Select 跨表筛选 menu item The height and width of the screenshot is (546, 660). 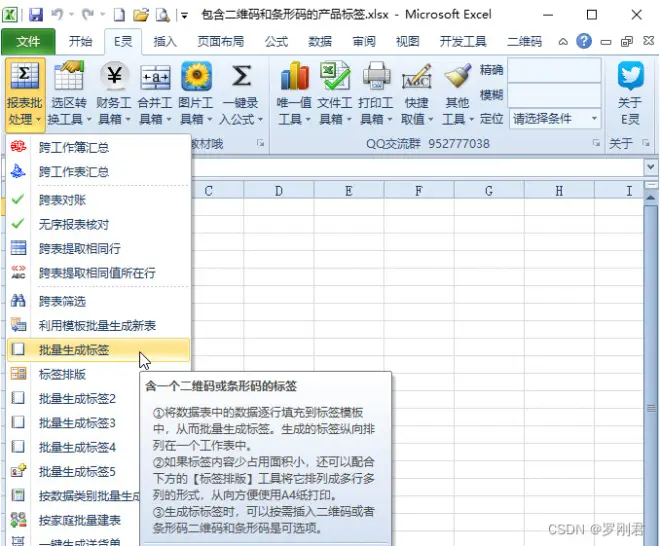pos(98,301)
